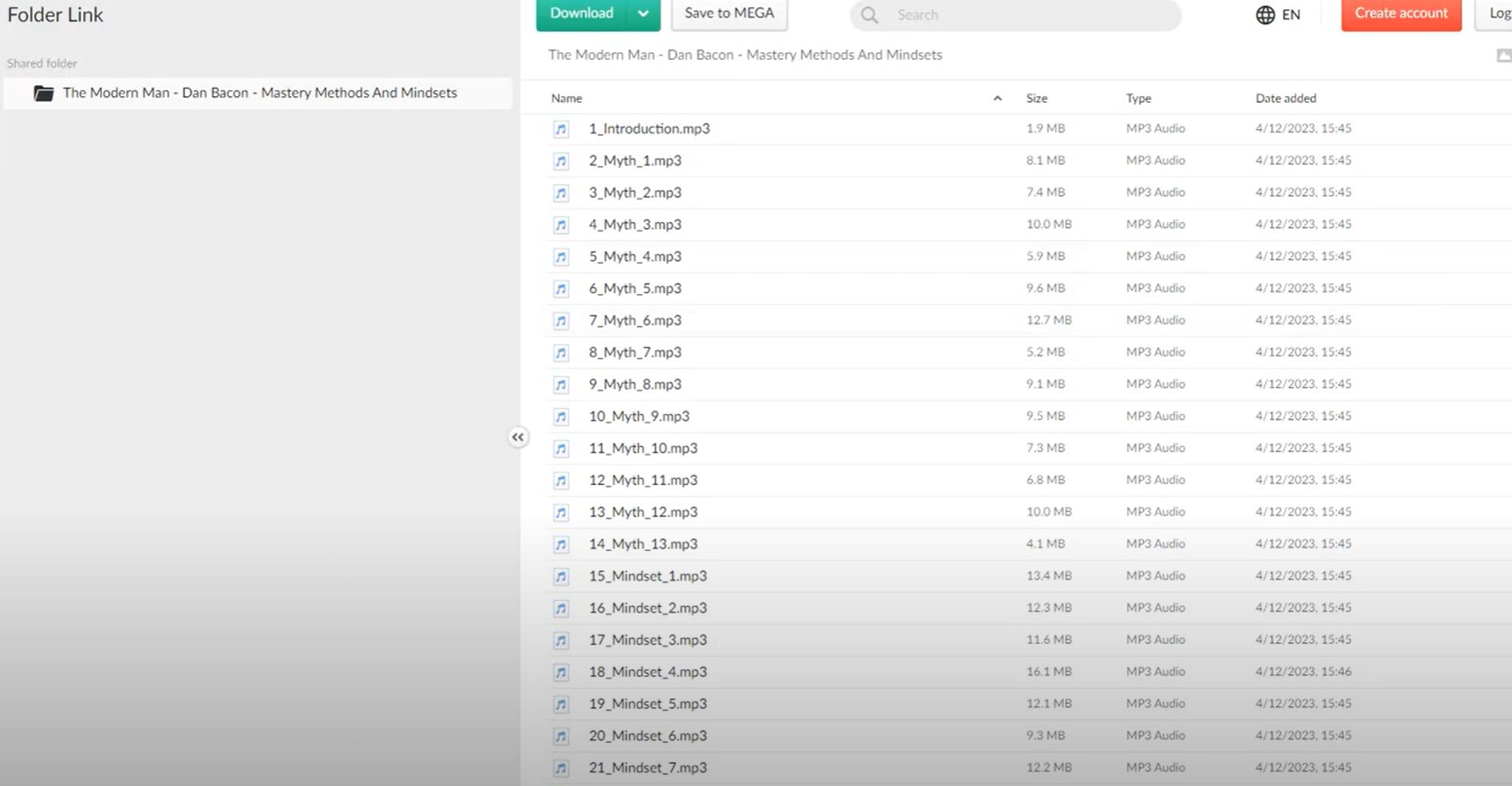Click the magnifier icon in the search bar

point(869,15)
